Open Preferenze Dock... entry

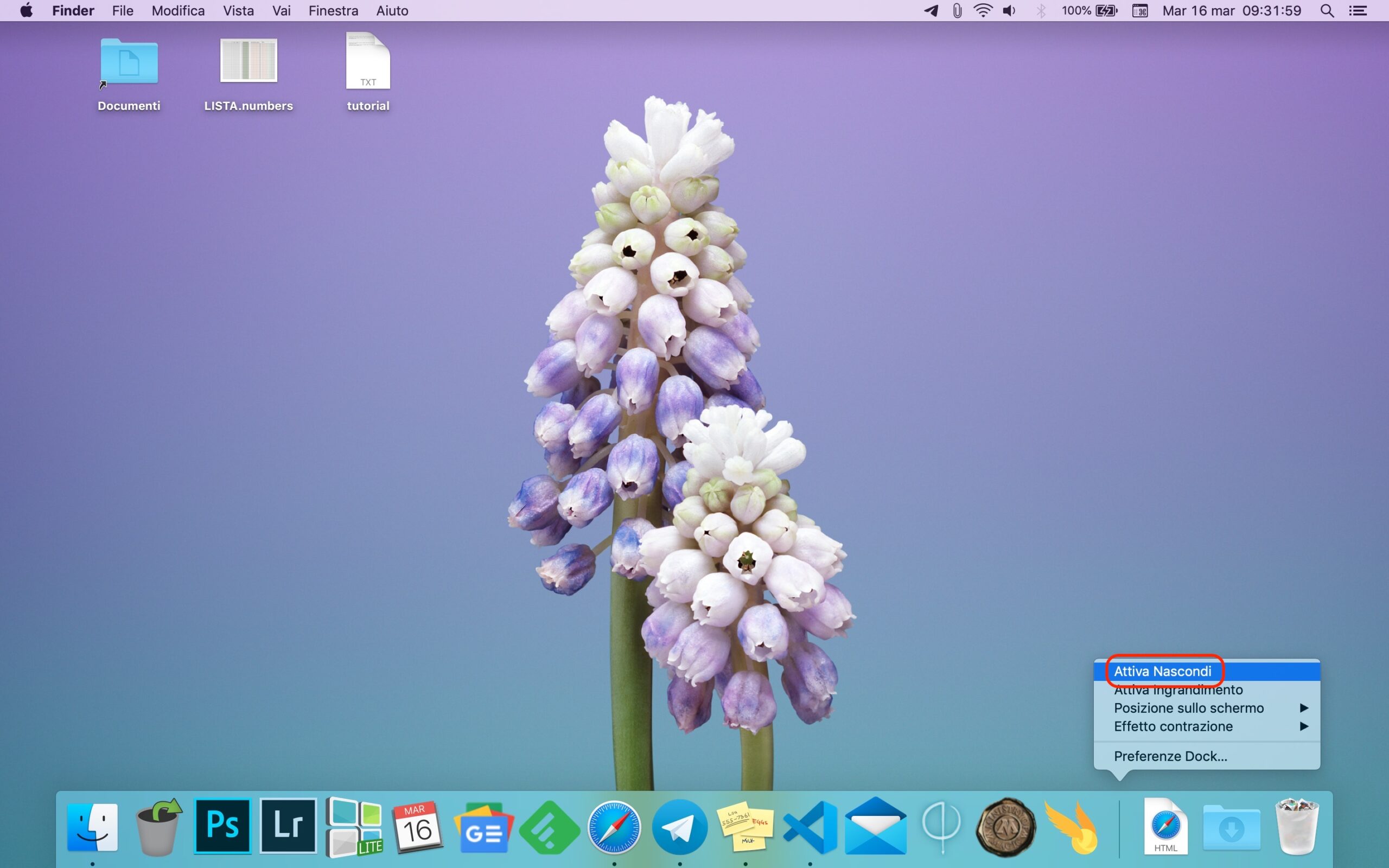[x=1170, y=756]
